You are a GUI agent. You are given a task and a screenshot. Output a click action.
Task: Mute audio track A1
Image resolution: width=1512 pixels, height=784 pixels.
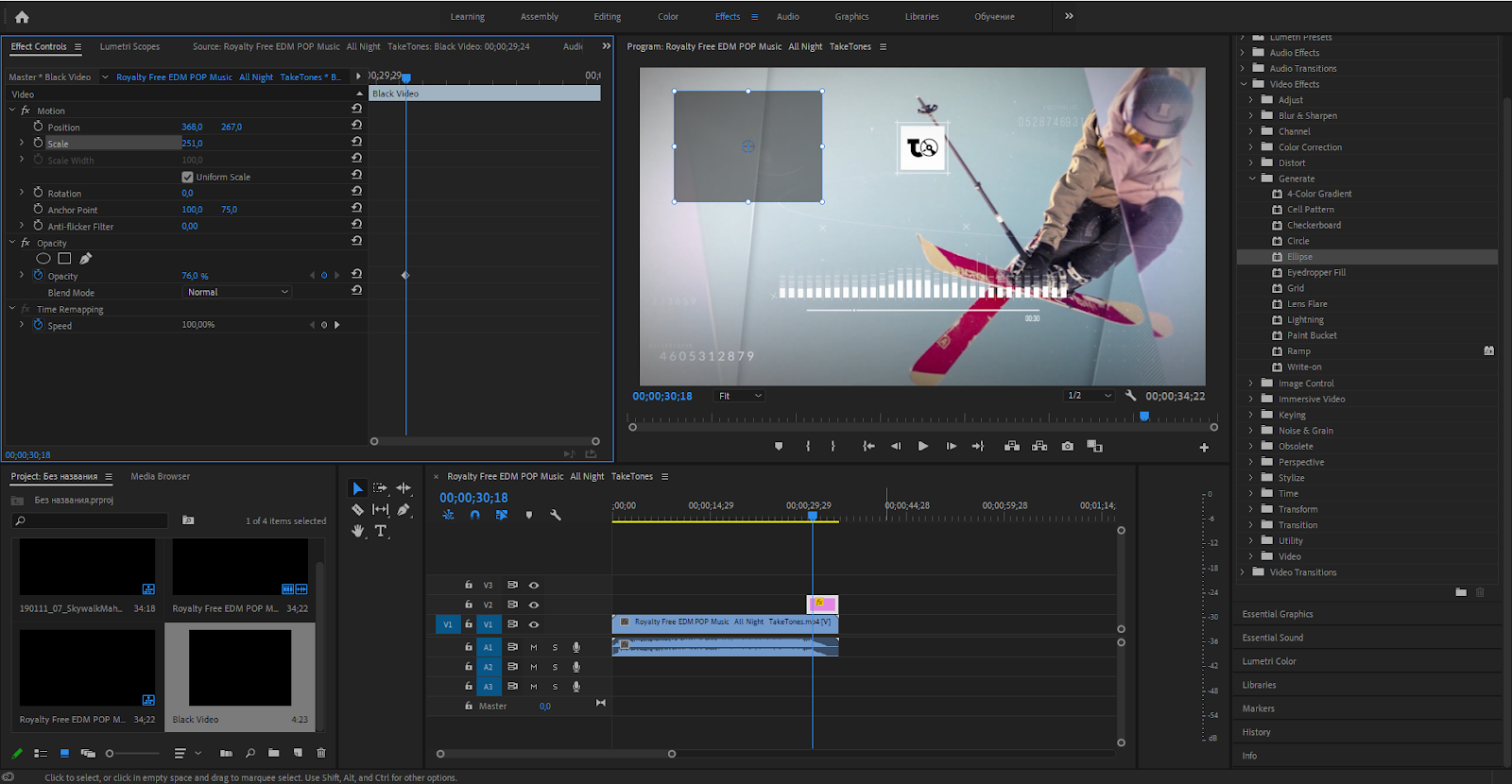pos(534,647)
